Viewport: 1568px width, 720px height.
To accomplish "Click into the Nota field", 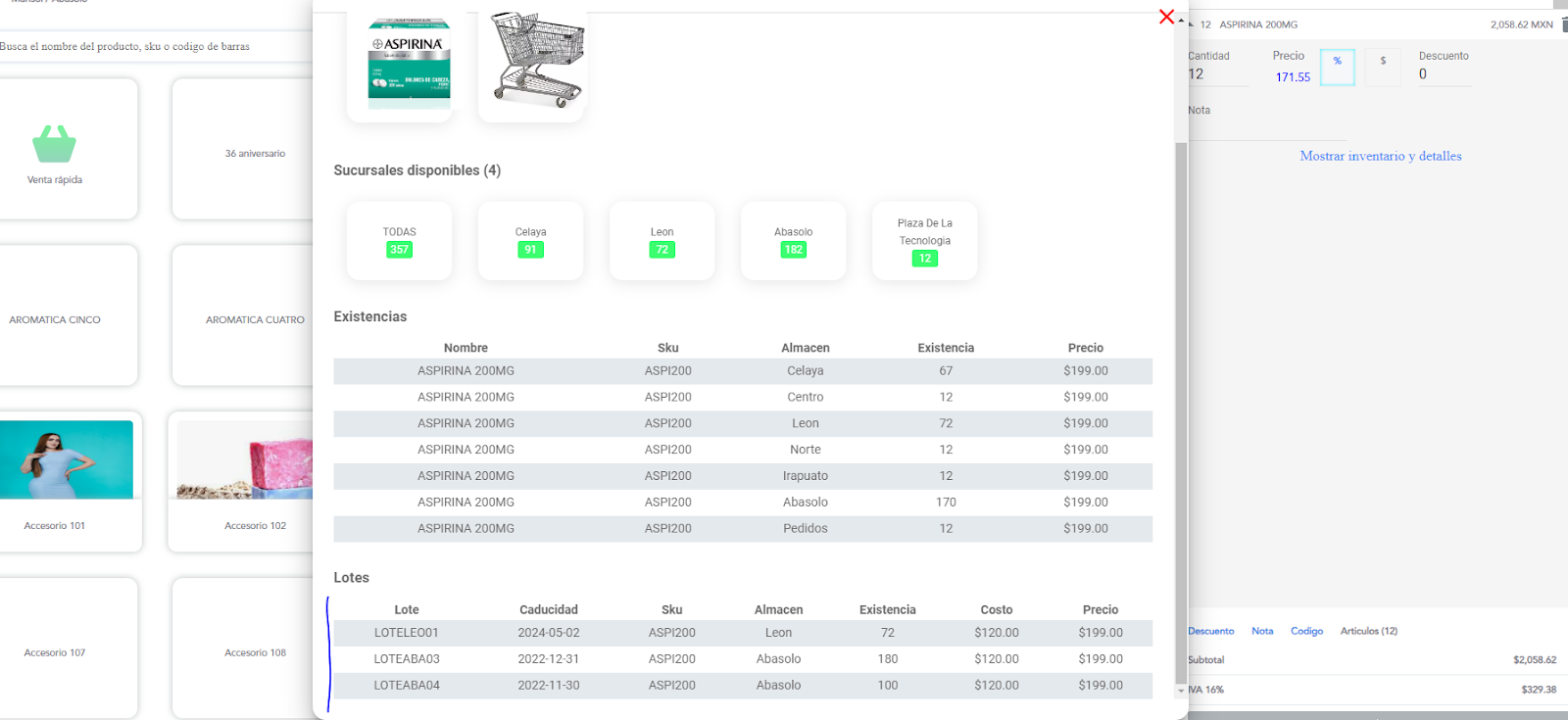I will [x=1266, y=127].
